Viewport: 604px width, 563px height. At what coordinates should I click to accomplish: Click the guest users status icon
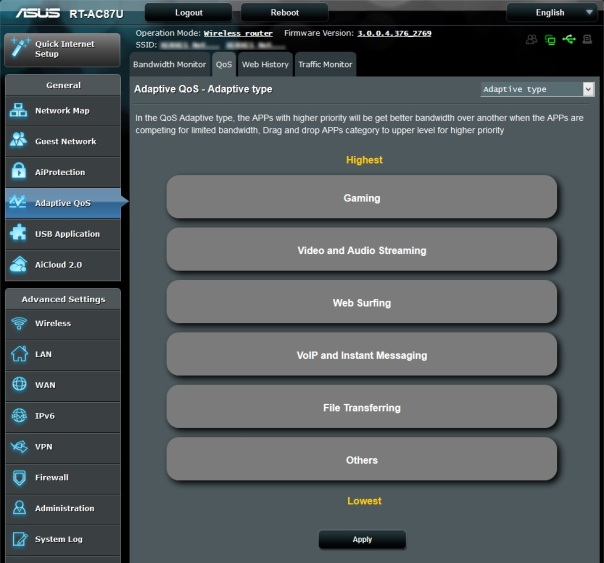tap(531, 39)
